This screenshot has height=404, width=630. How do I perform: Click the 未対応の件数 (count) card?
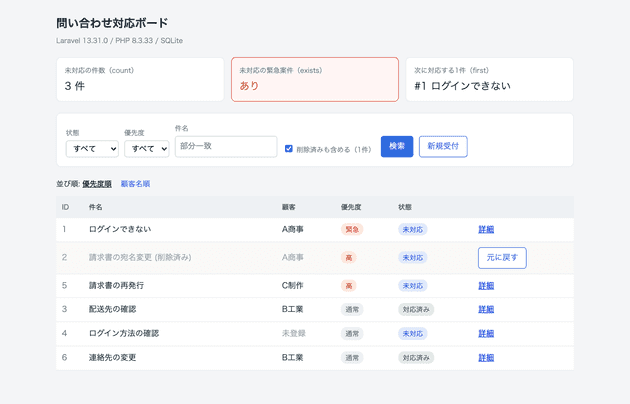point(140,80)
